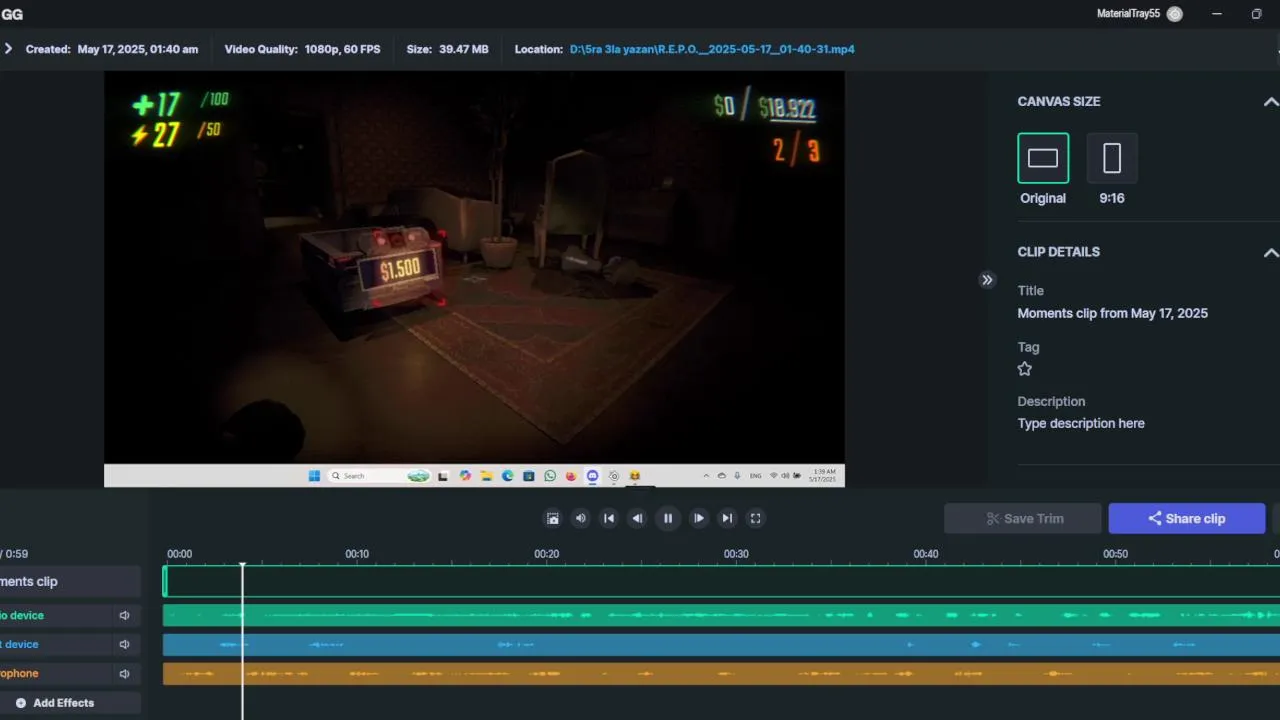Select the 9:16 vertical canvas icon

(x=1112, y=158)
